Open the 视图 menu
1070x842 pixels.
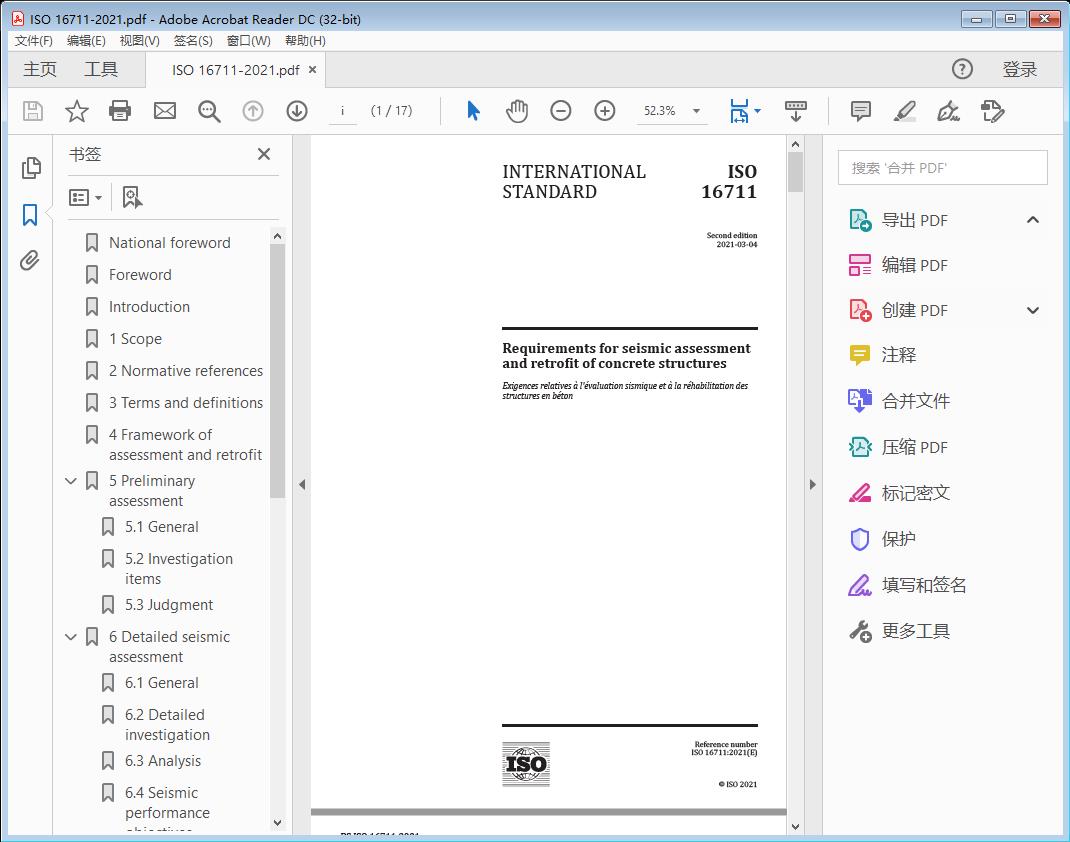[139, 41]
